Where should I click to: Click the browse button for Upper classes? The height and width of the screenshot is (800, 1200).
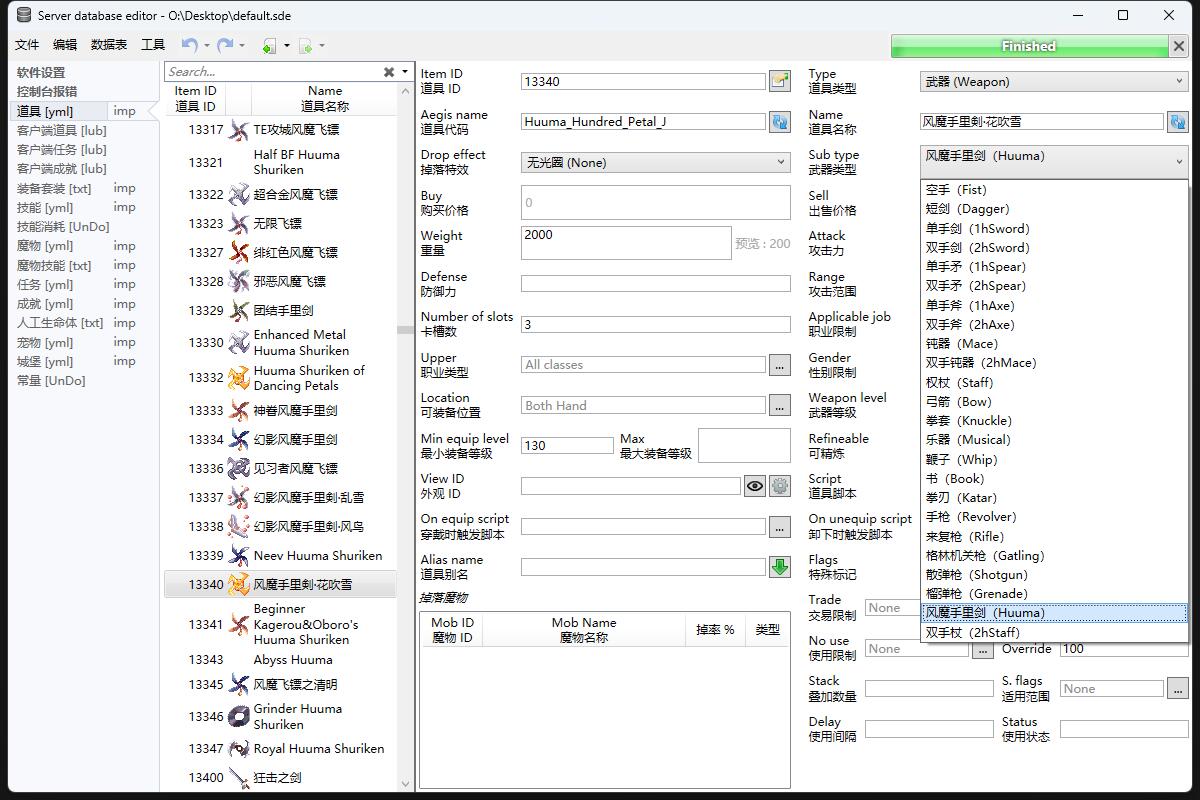(x=779, y=365)
